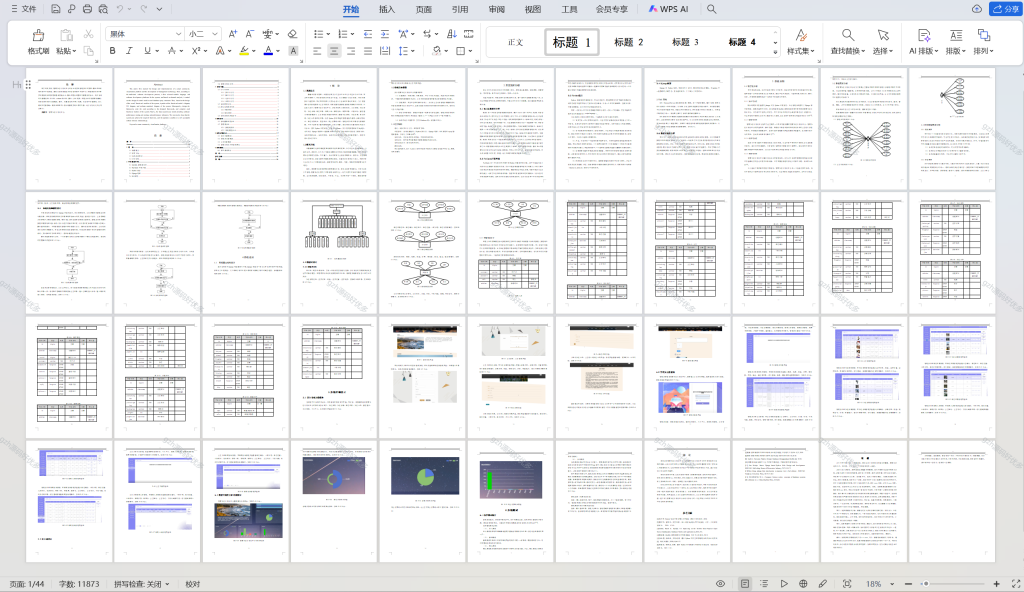1024x592 pixels.
Task: Click the cut scissors icon
Action: click(88, 34)
